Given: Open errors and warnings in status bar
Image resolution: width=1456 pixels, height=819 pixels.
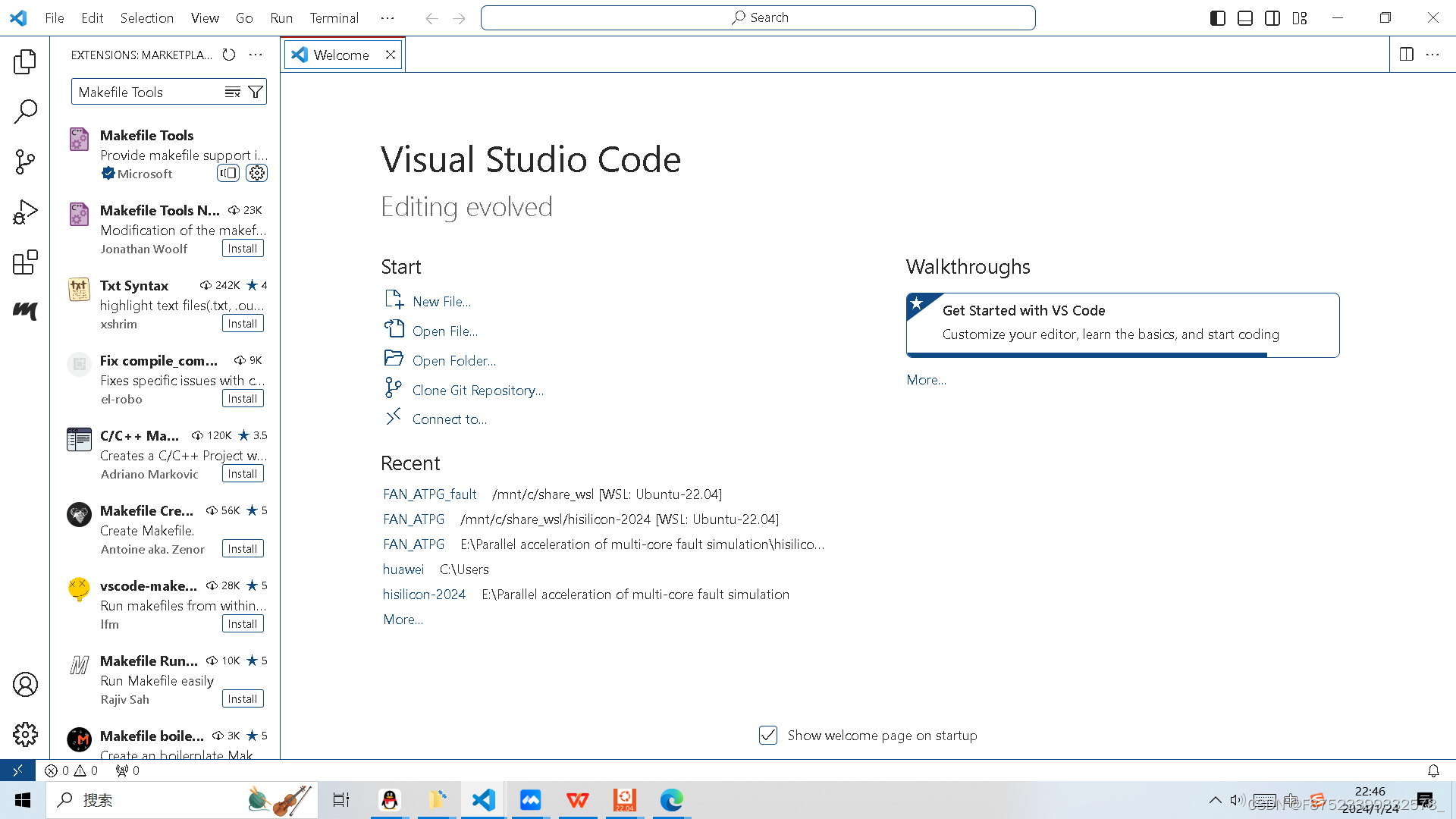Looking at the screenshot, I should [x=71, y=770].
